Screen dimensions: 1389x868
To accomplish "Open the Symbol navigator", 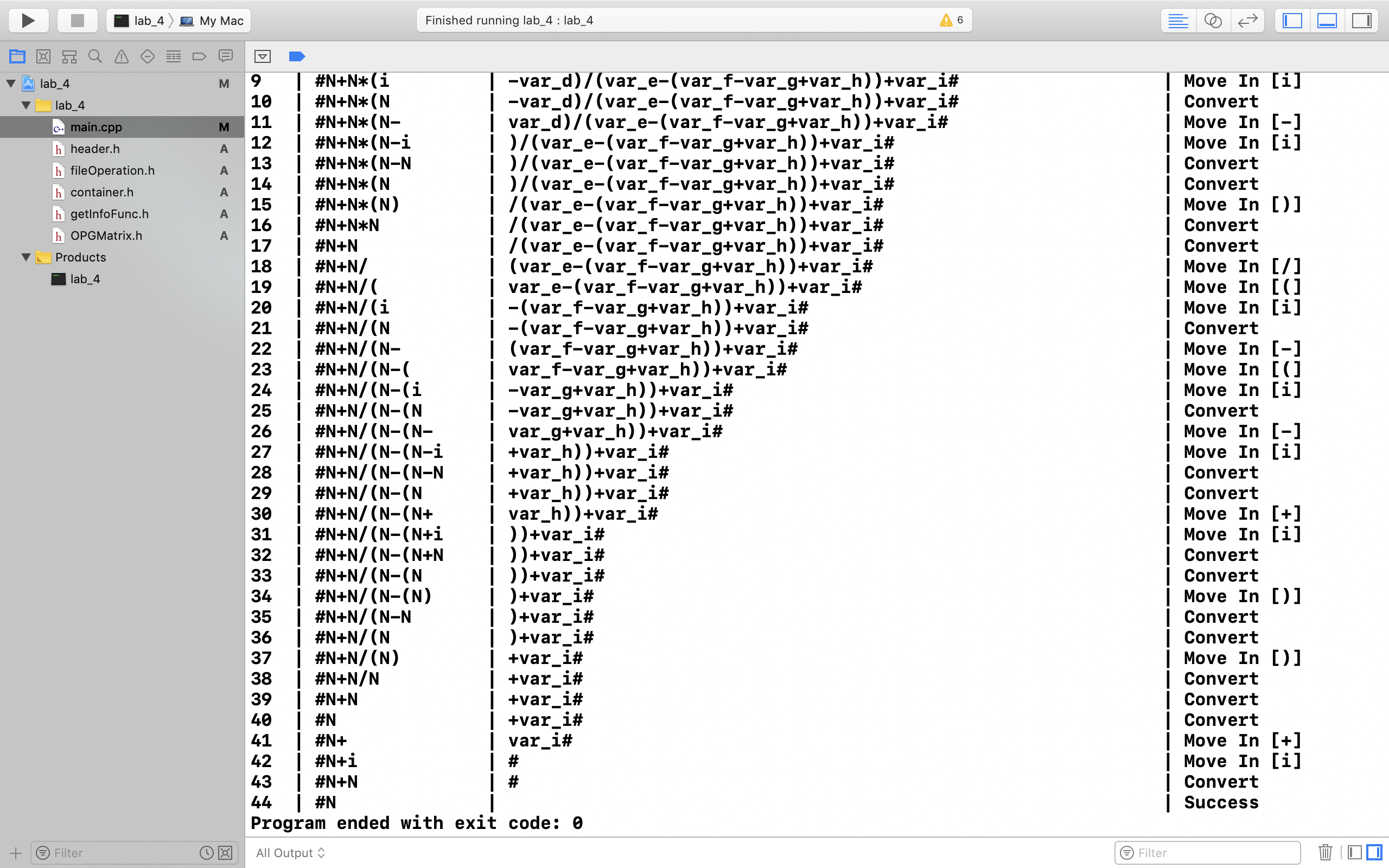I will 69,56.
